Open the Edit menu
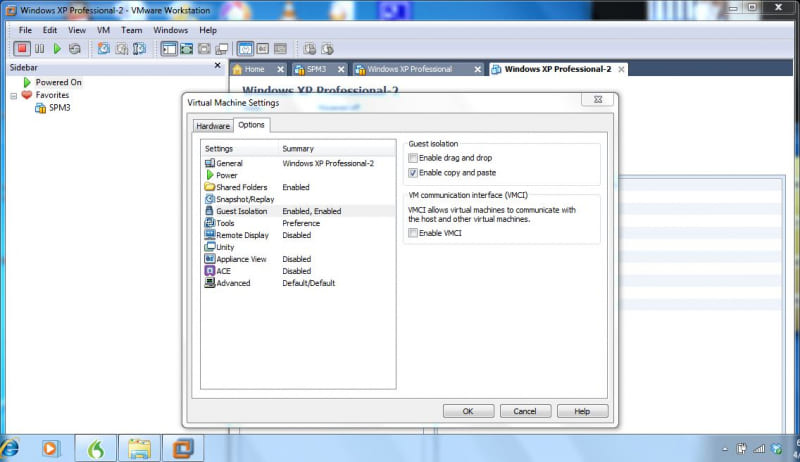 tap(49, 30)
